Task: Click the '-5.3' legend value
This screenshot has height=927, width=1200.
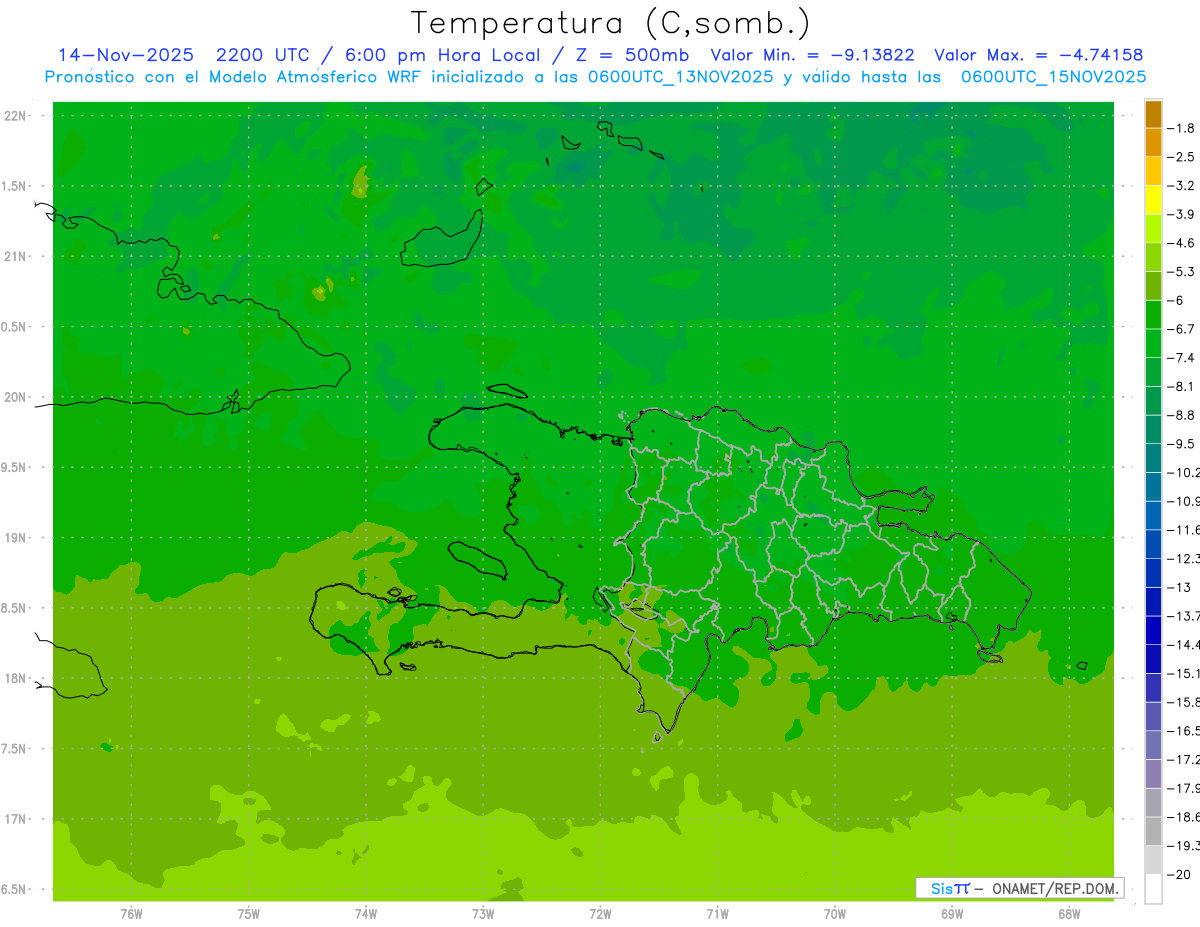Action: (x=1182, y=271)
